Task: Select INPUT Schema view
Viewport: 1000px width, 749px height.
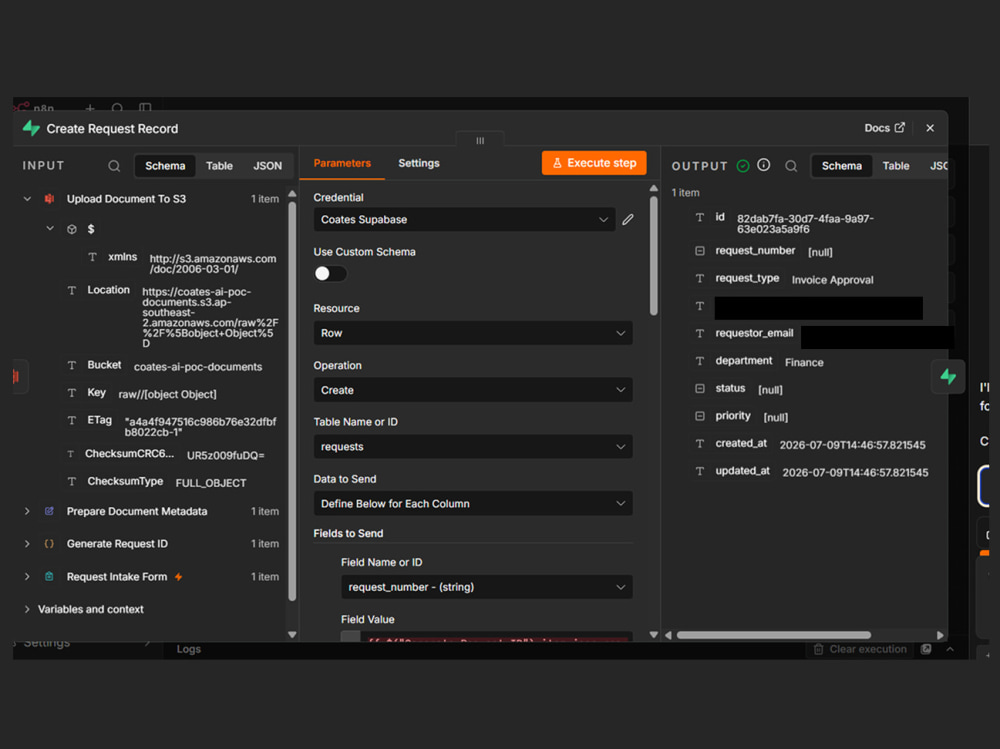Action: point(165,166)
